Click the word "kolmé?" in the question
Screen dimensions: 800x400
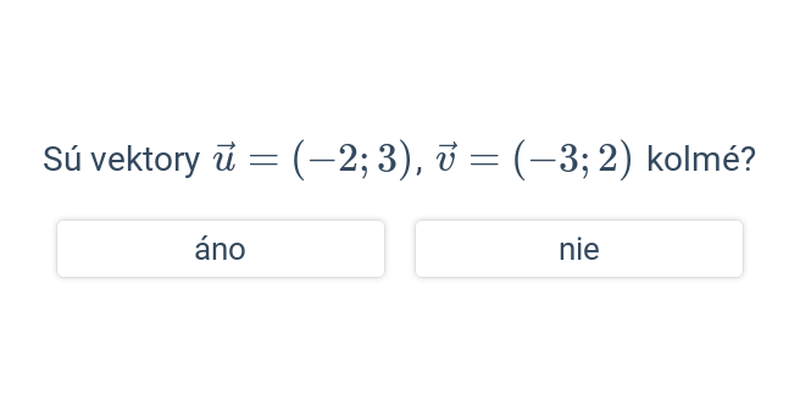pos(701,160)
